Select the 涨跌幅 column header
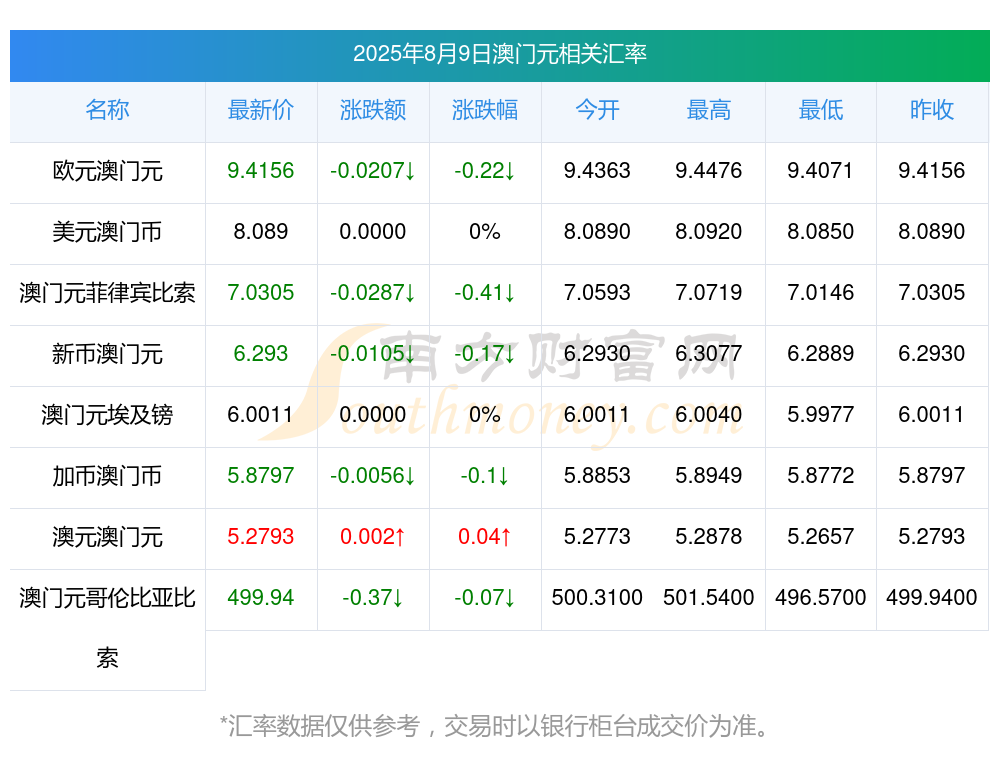 [x=485, y=110]
